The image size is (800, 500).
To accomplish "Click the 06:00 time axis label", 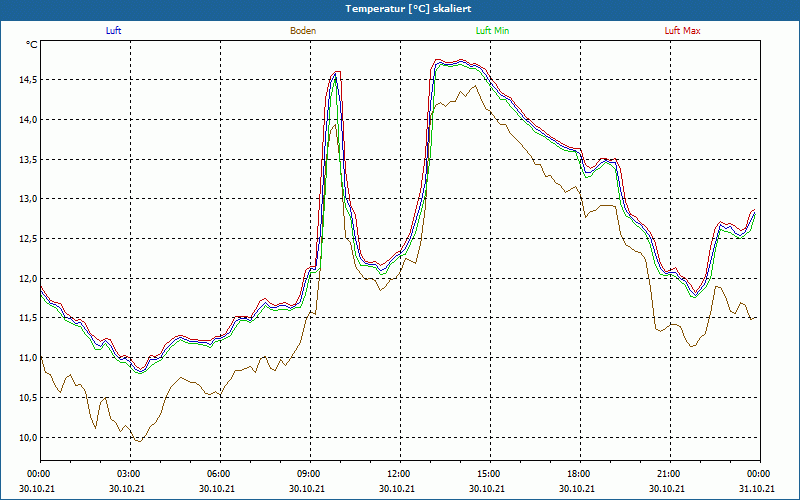I will click(220, 474).
